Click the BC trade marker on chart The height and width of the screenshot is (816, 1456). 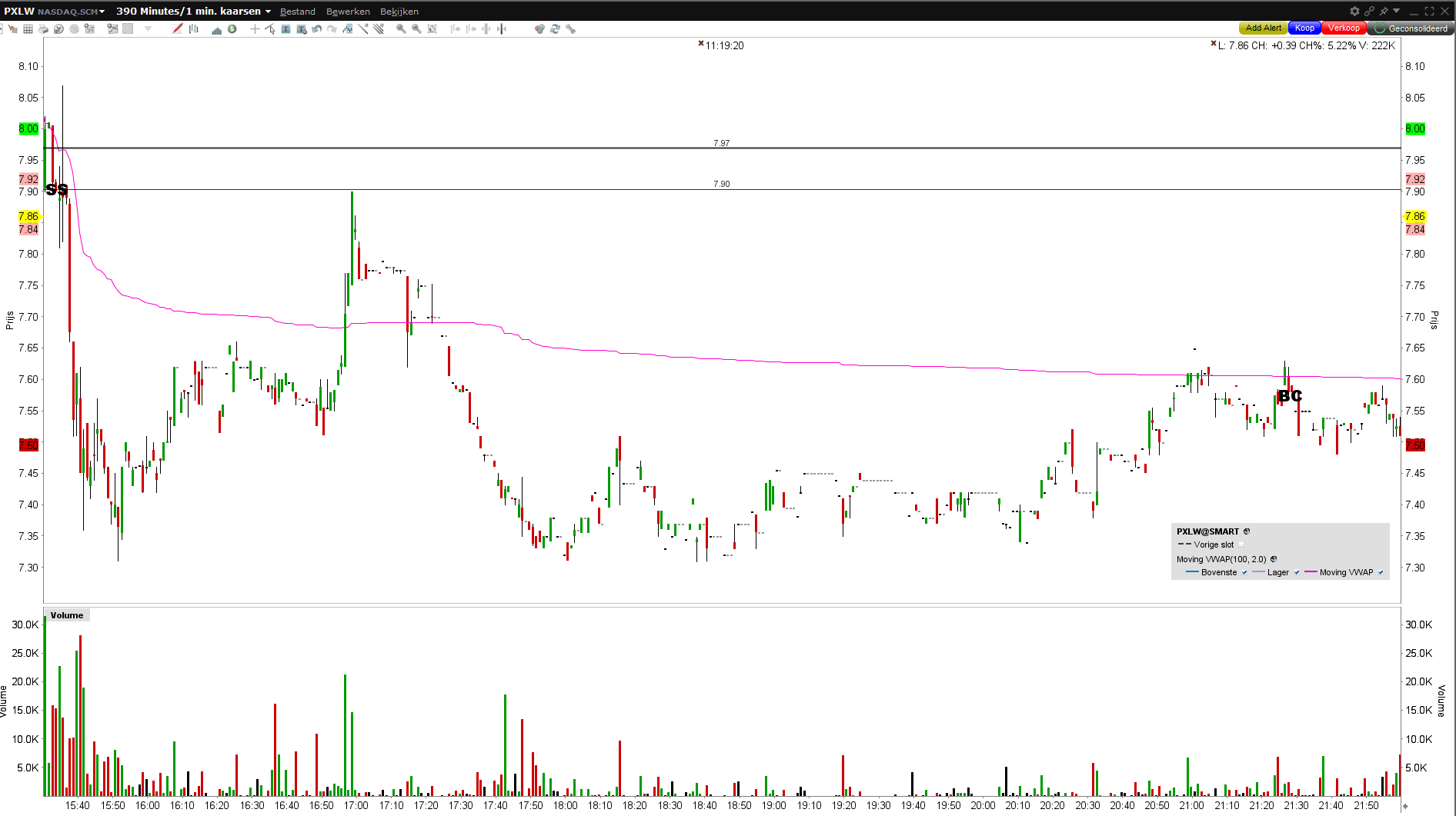[1290, 396]
